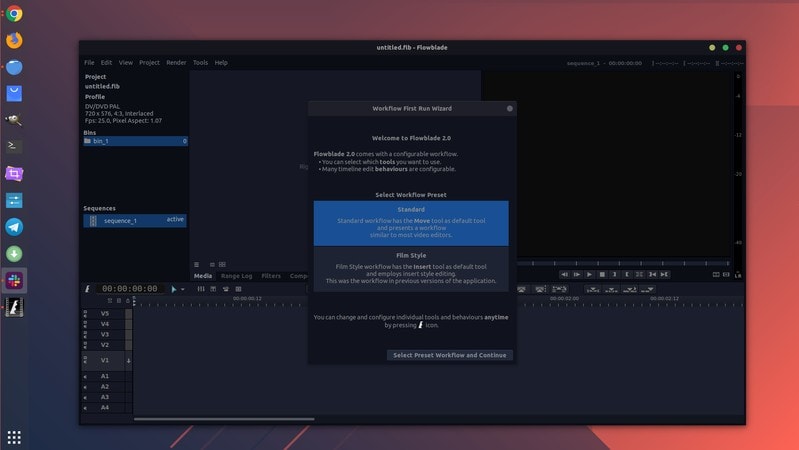Toggle mute on track V3
This screenshot has height=450, width=799.
(x=85, y=334)
